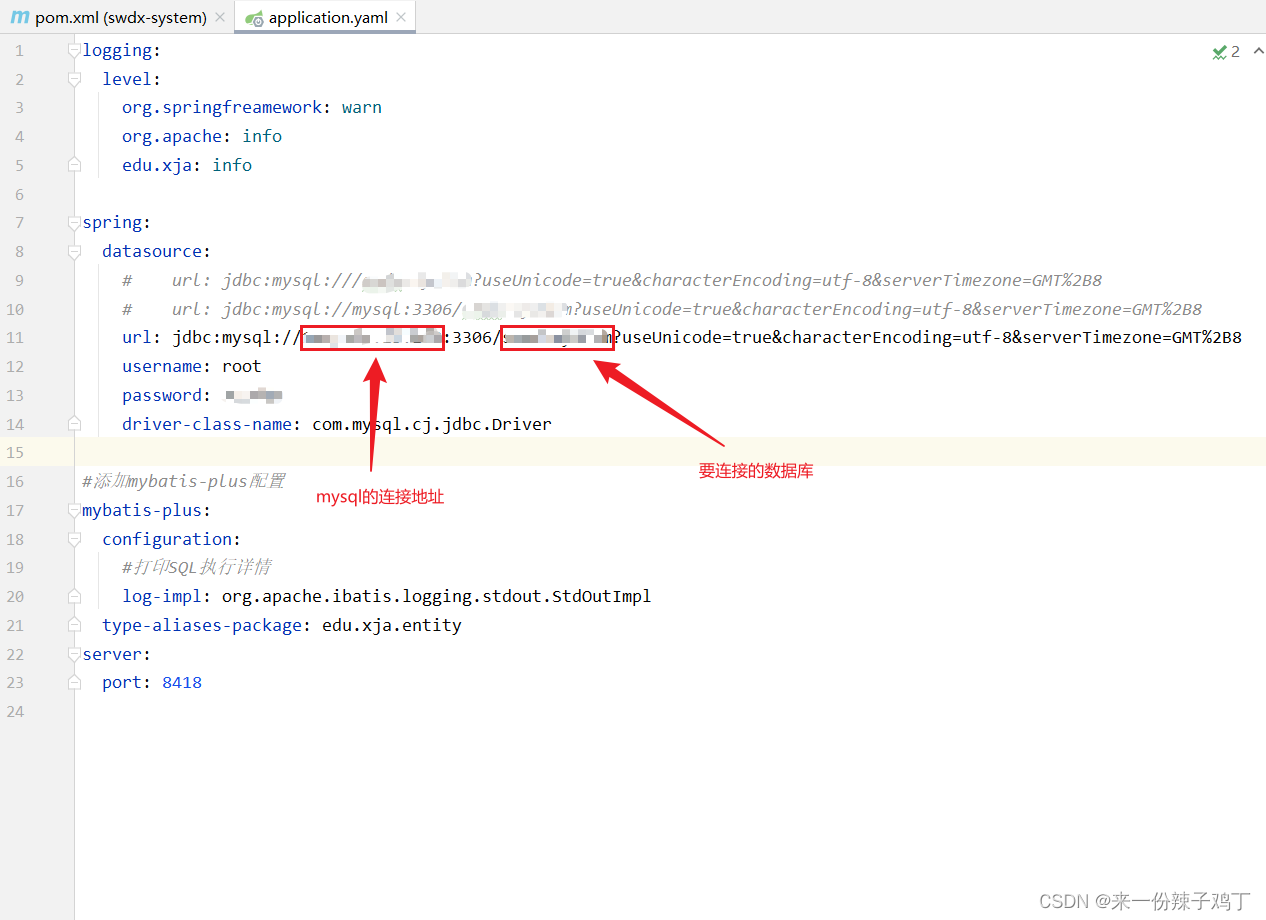Click the gutter icon next to log-impl setting
This screenshot has height=920, width=1266.
73,596
